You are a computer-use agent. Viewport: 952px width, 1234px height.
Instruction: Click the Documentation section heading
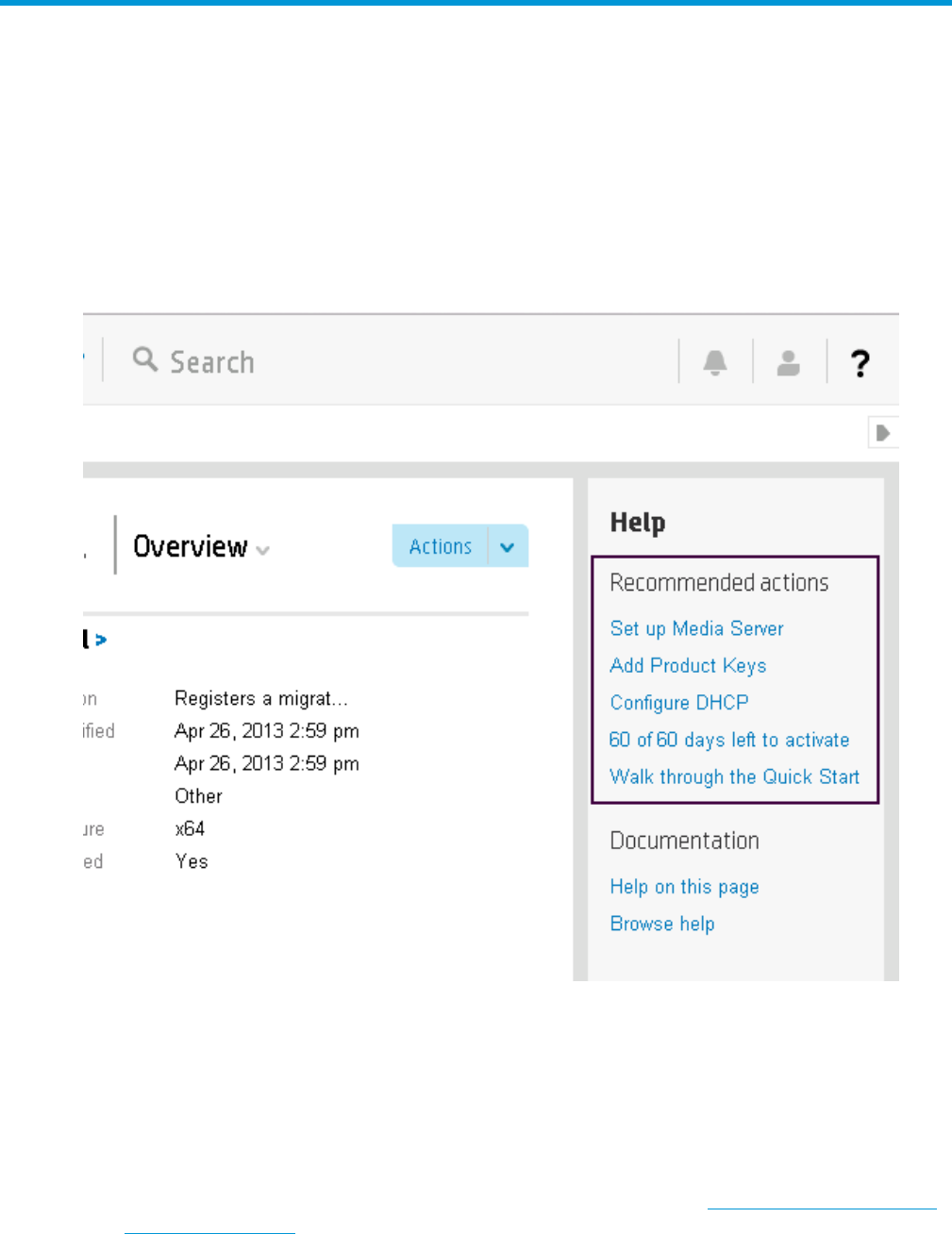tap(684, 841)
